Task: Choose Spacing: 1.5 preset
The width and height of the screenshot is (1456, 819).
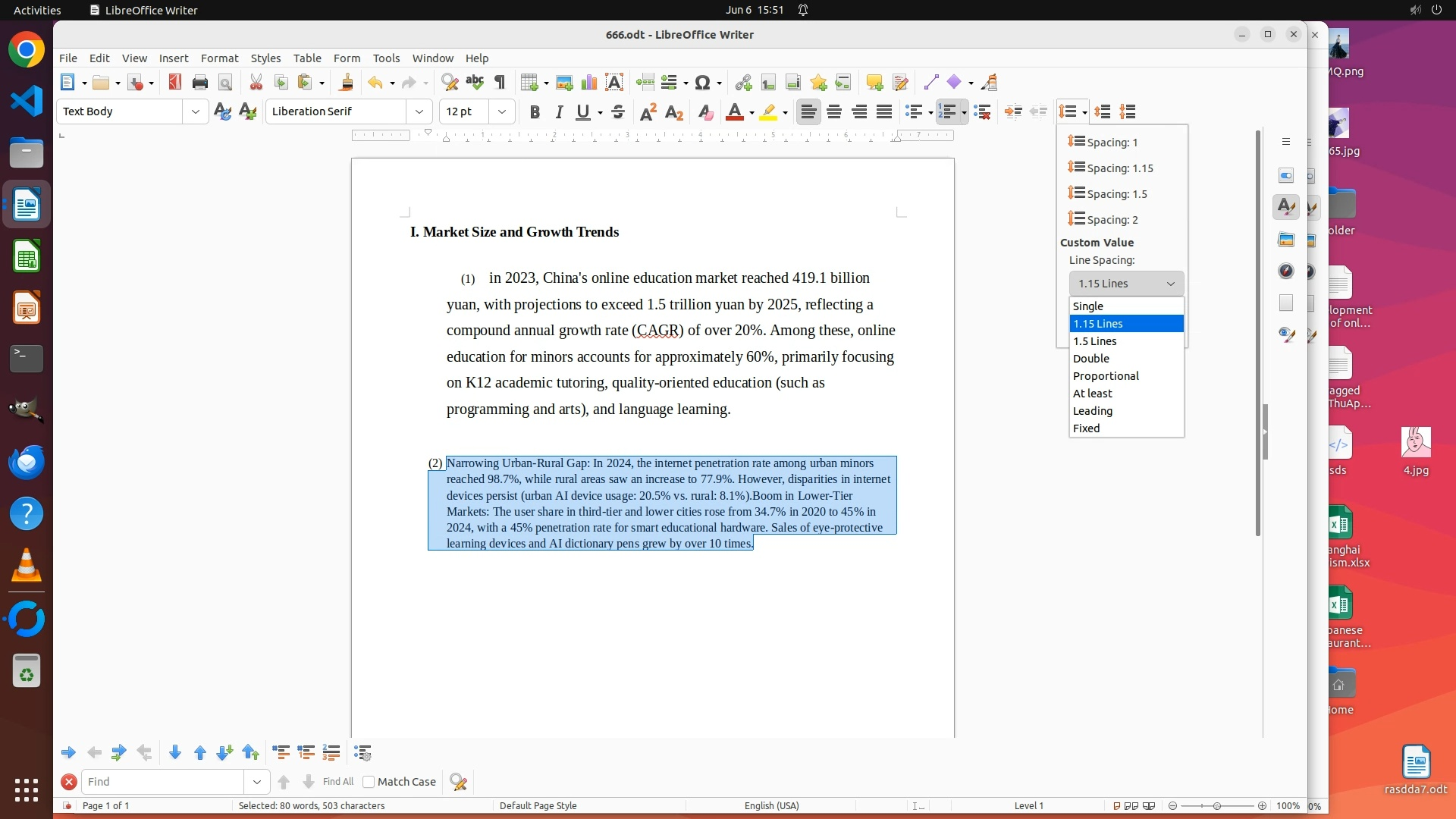Action: pos(1116,194)
